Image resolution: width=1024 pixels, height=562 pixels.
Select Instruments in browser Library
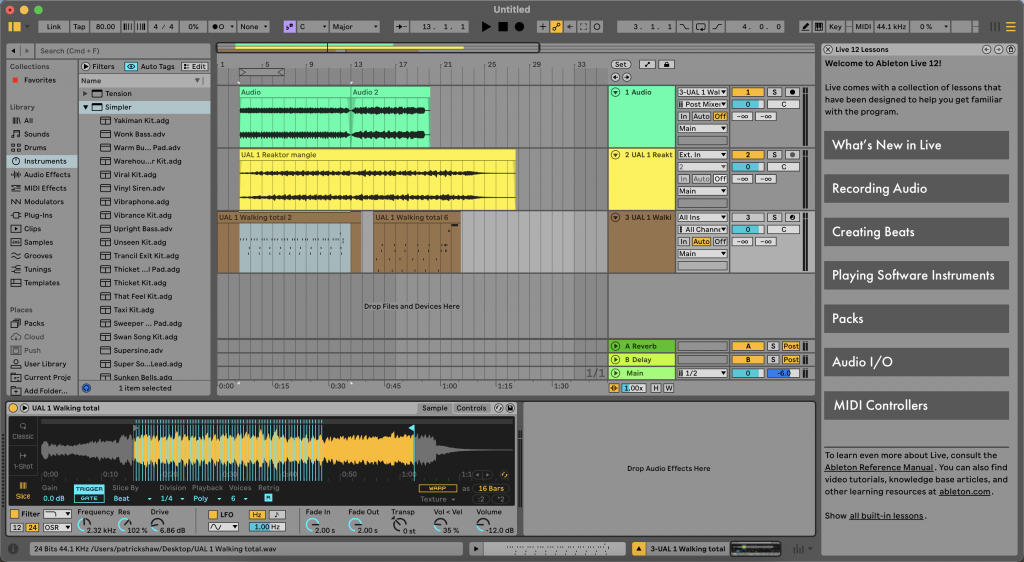tap(44, 161)
